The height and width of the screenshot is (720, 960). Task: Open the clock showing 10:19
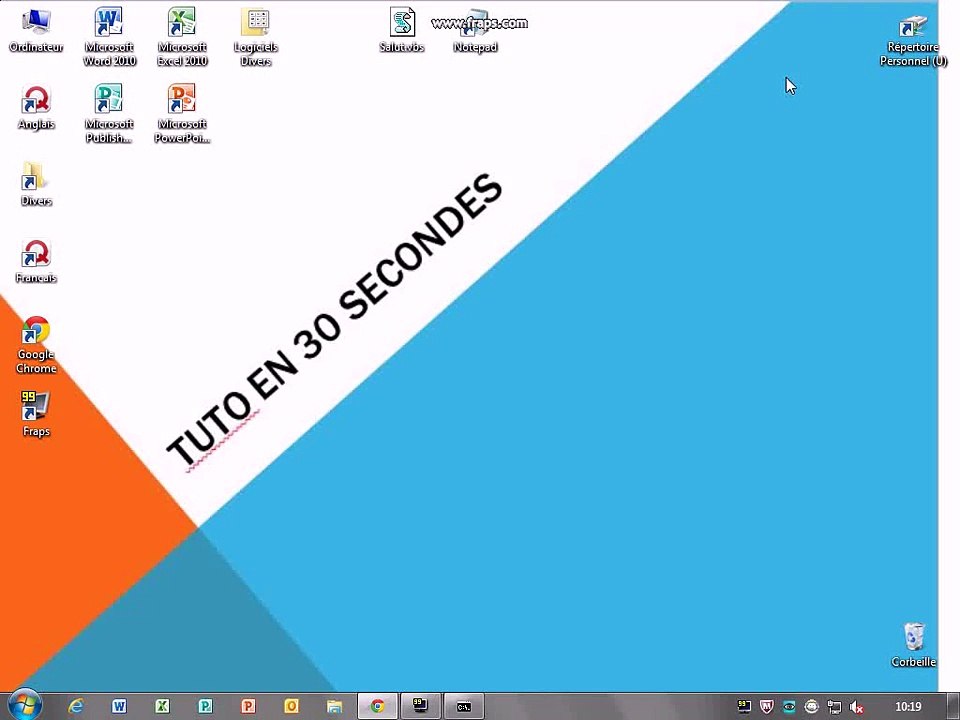[908, 707]
